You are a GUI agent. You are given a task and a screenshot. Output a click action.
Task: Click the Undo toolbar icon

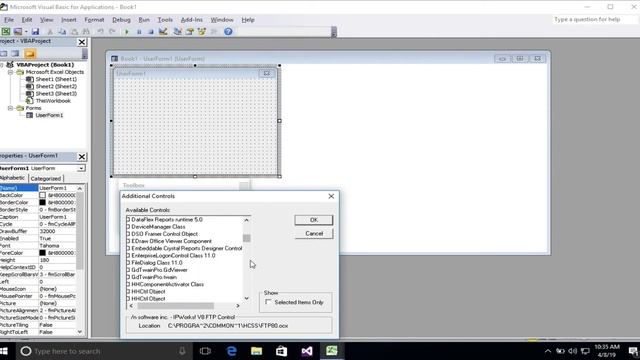click(x=100, y=31)
